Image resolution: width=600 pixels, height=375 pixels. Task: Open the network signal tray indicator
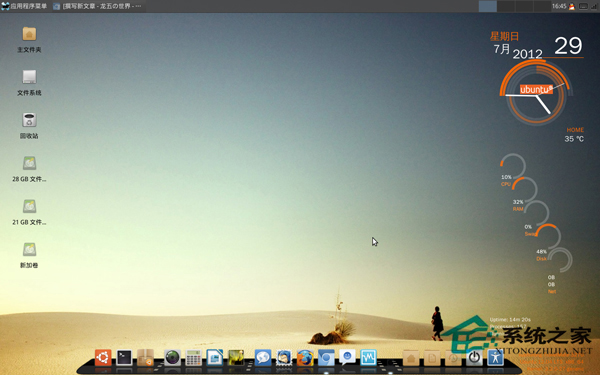595,6
